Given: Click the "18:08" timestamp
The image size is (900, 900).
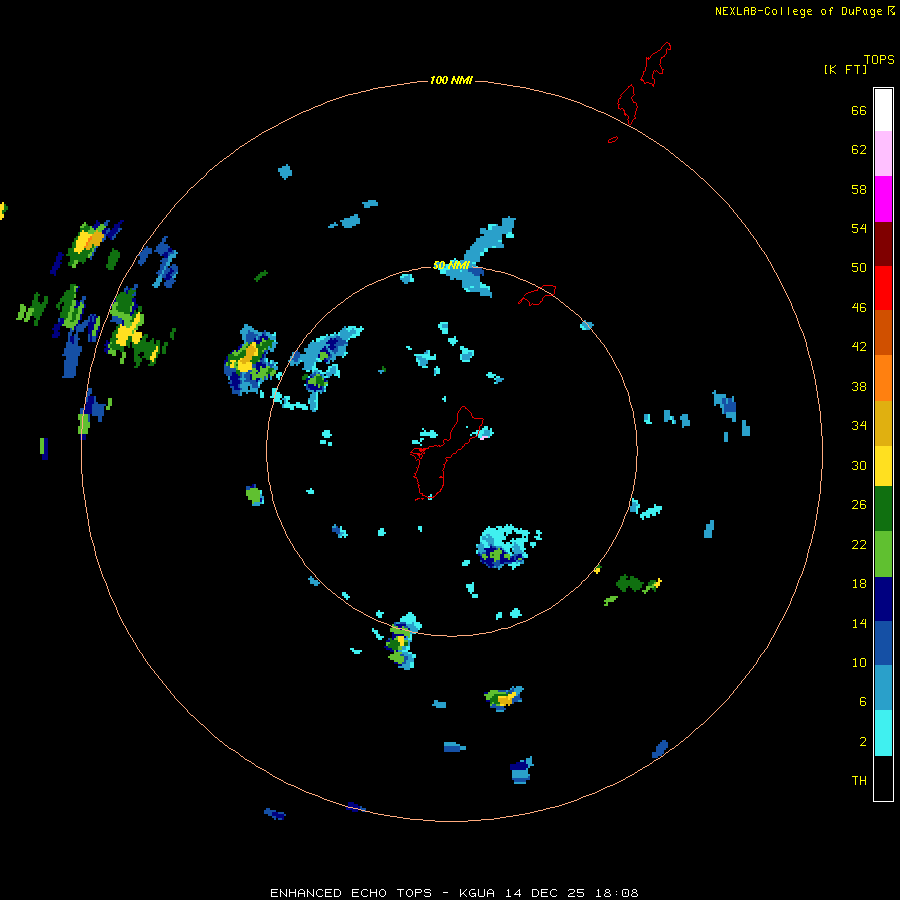Looking at the screenshot, I should (615, 893).
